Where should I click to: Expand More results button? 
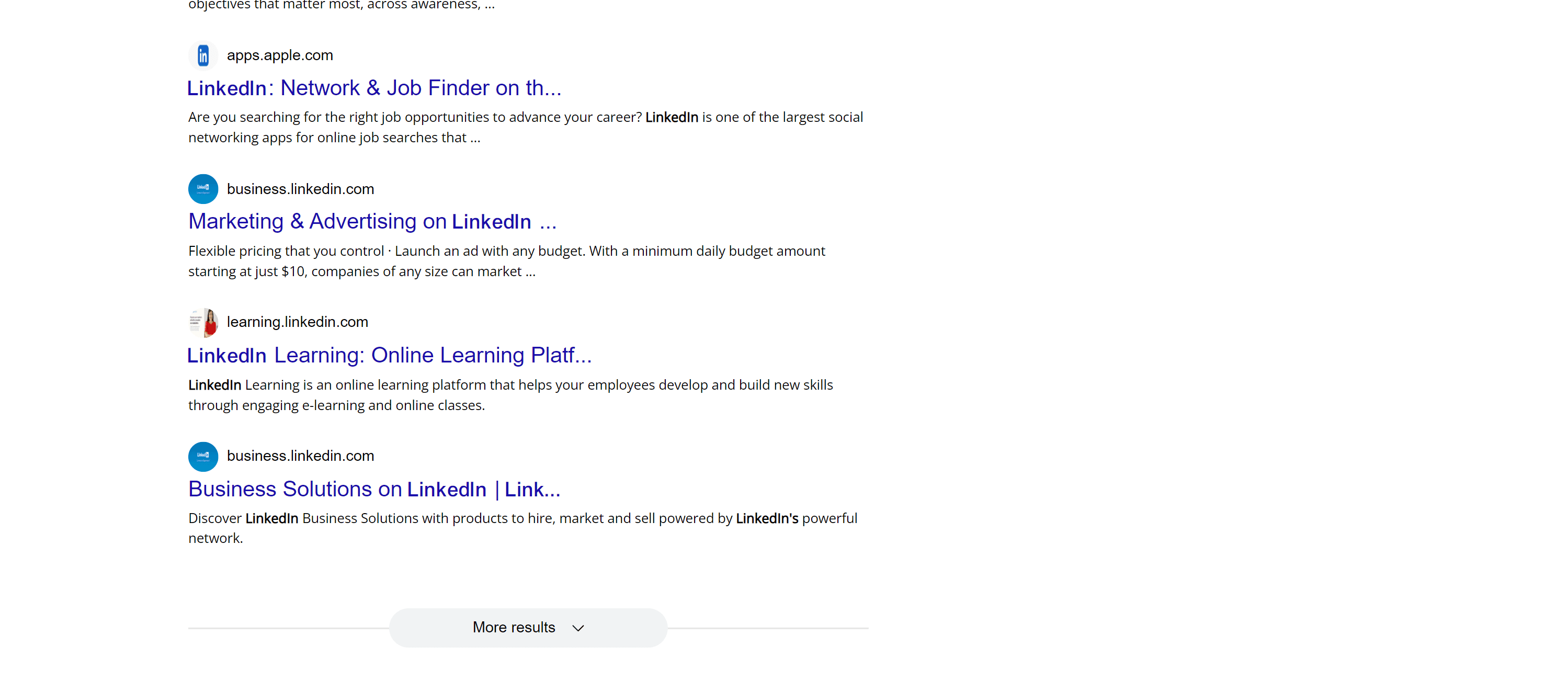point(528,628)
